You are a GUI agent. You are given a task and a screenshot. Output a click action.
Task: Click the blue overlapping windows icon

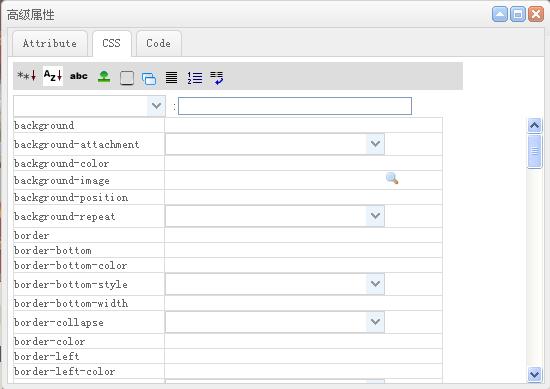[149, 79]
